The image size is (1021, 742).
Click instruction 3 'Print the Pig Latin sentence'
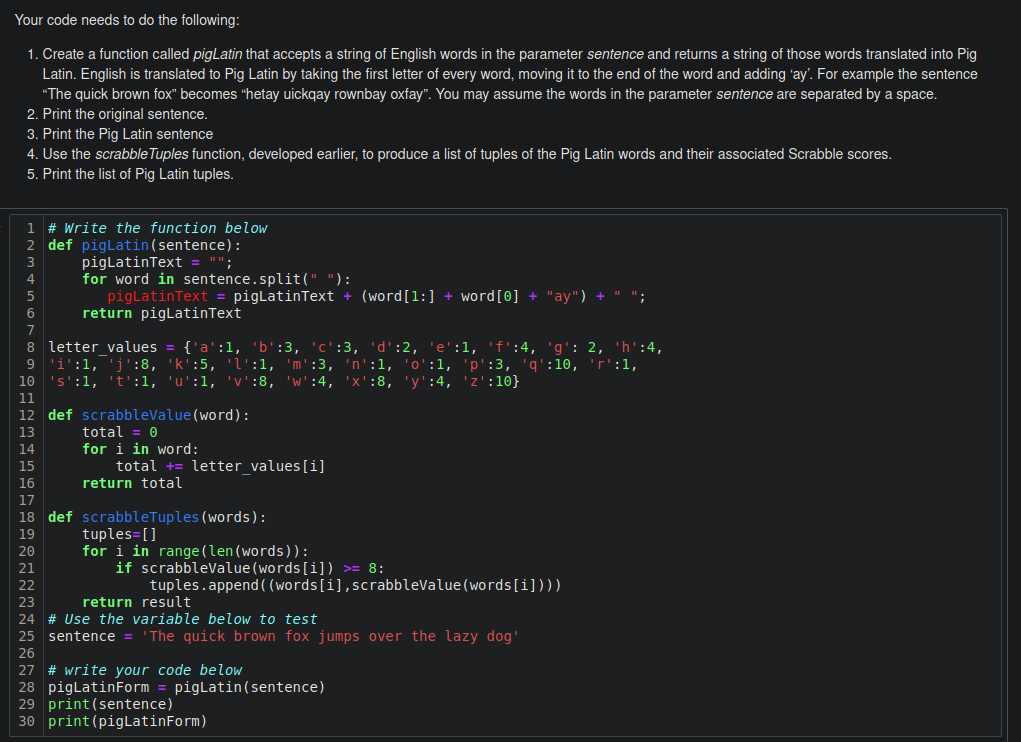(128, 134)
